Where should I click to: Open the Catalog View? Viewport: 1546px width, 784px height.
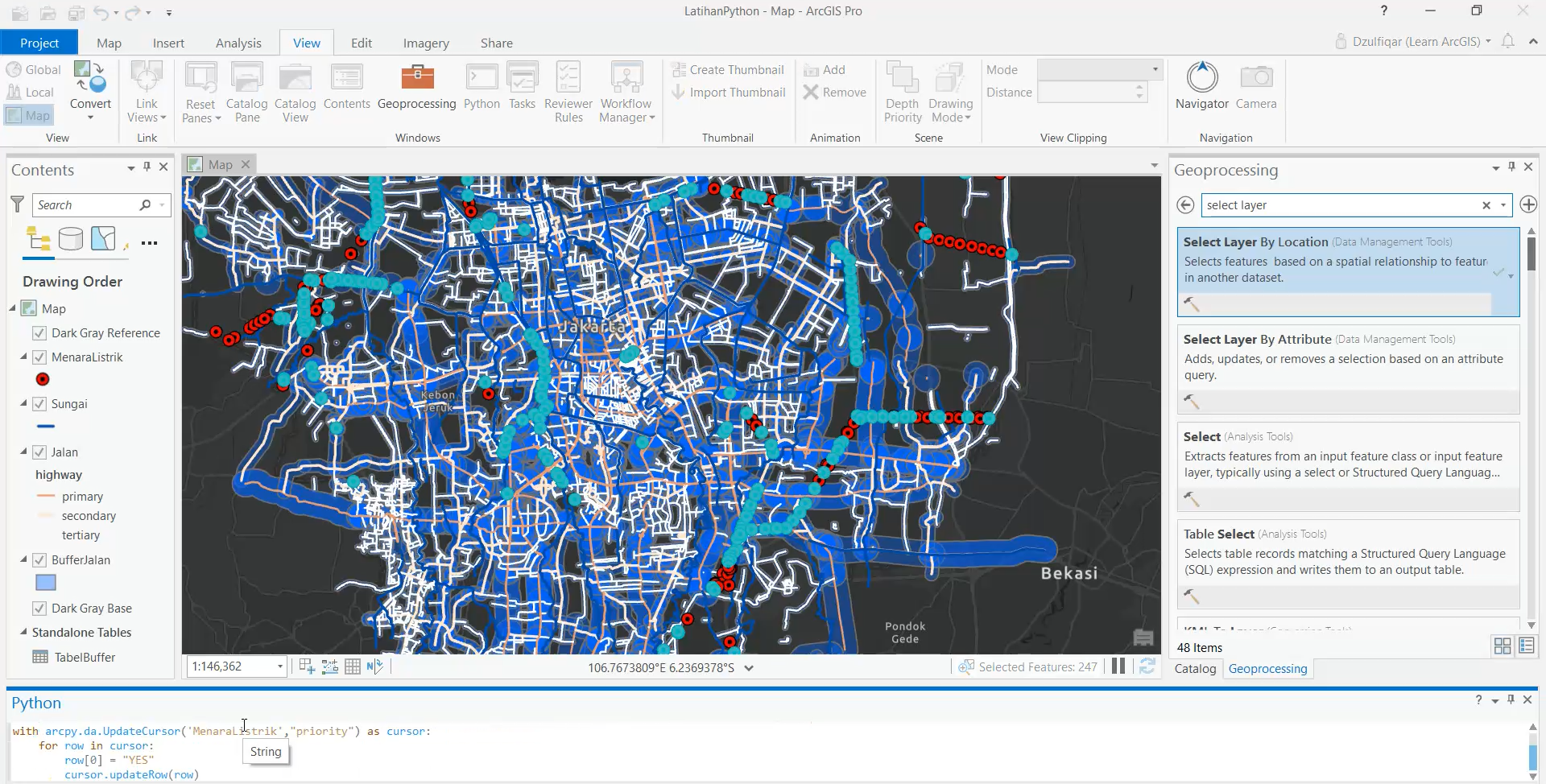click(x=295, y=93)
